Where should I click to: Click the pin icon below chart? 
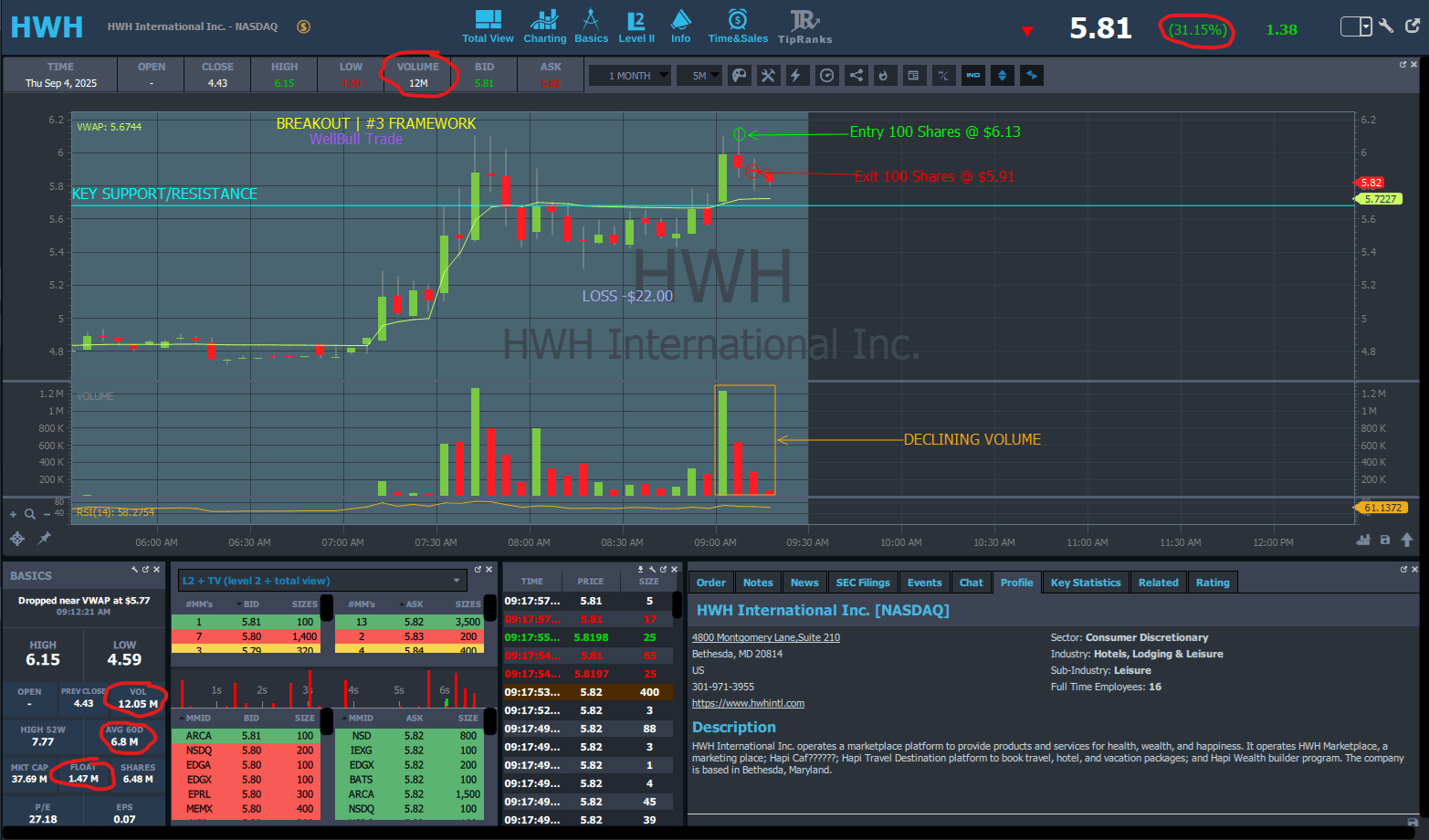[x=44, y=539]
